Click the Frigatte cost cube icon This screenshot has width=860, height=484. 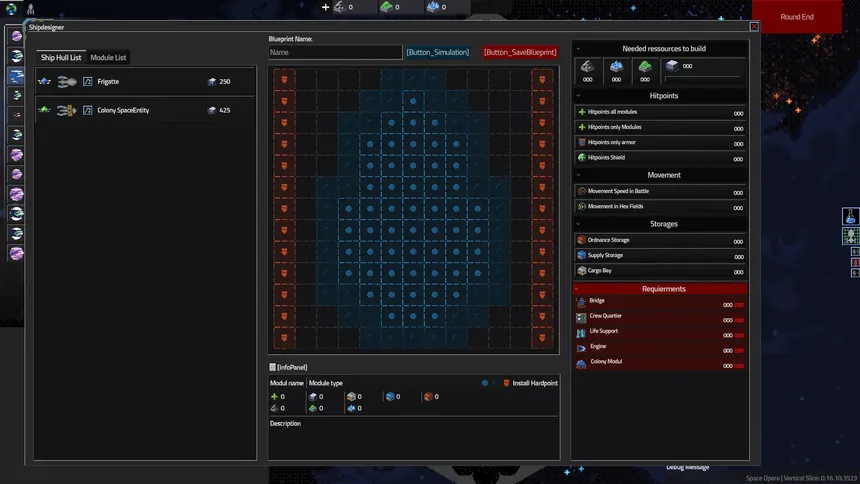pyautogui.click(x=212, y=82)
